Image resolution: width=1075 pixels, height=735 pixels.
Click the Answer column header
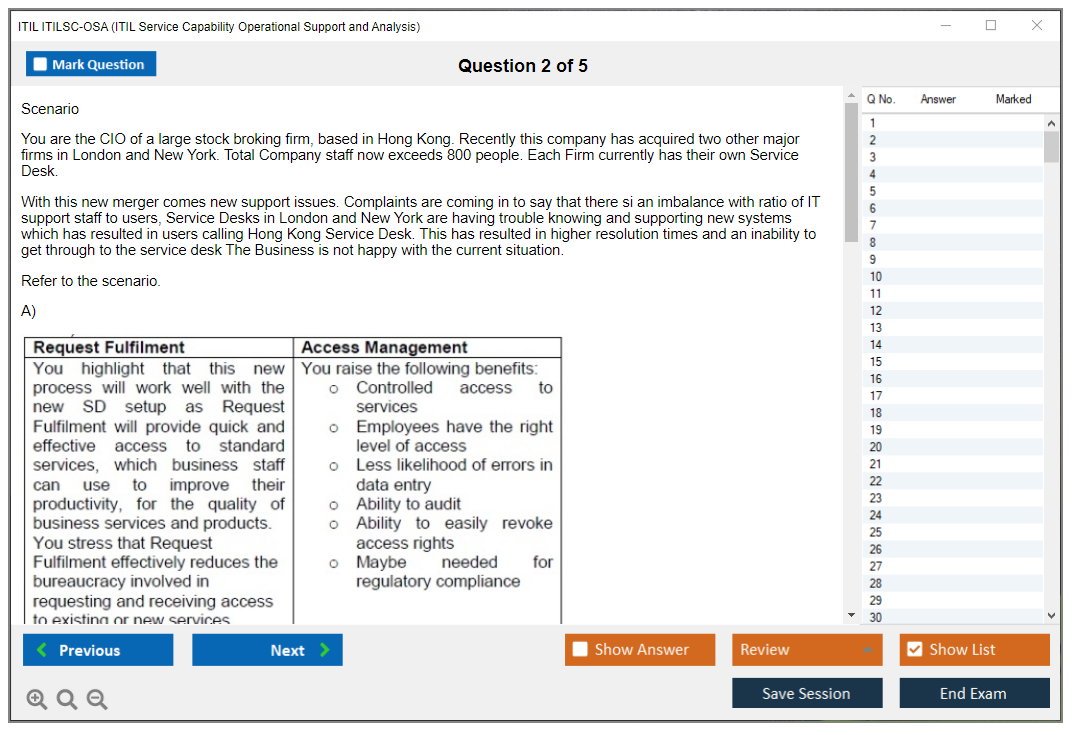click(938, 99)
